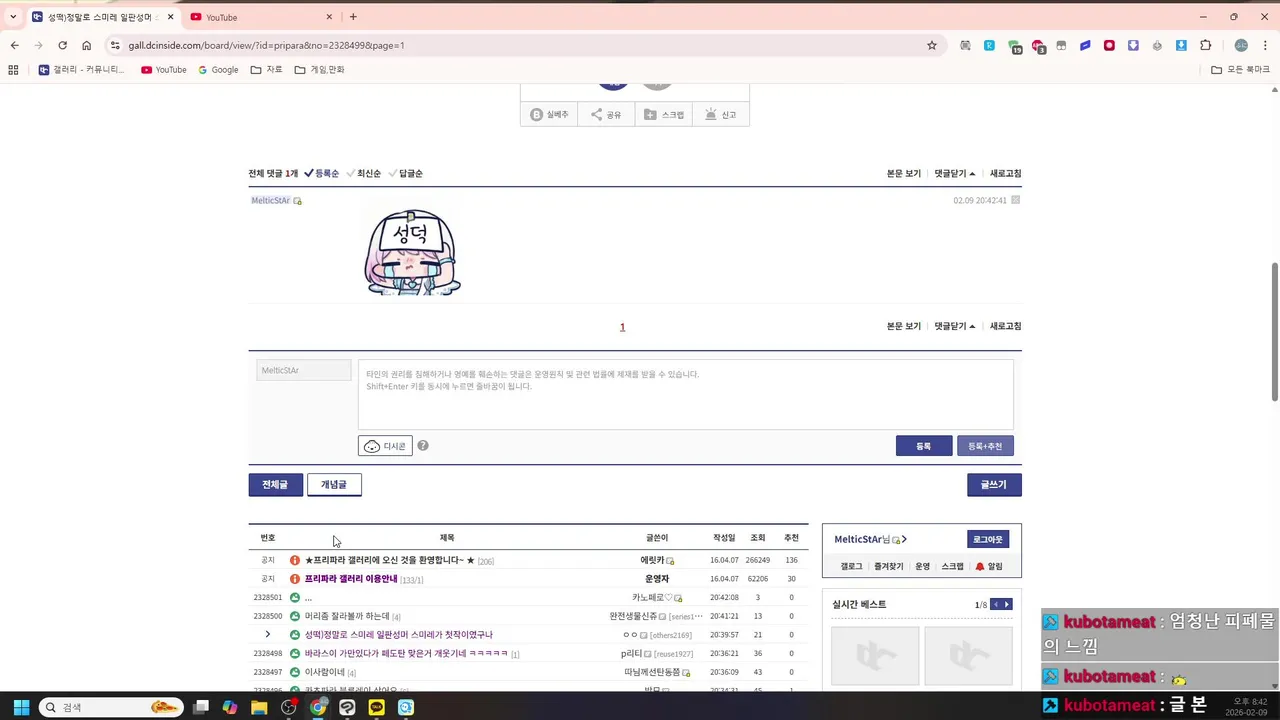Open 프리파라 갤러리 이용안내 notice
The width and height of the screenshot is (1280, 720).
point(351,579)
